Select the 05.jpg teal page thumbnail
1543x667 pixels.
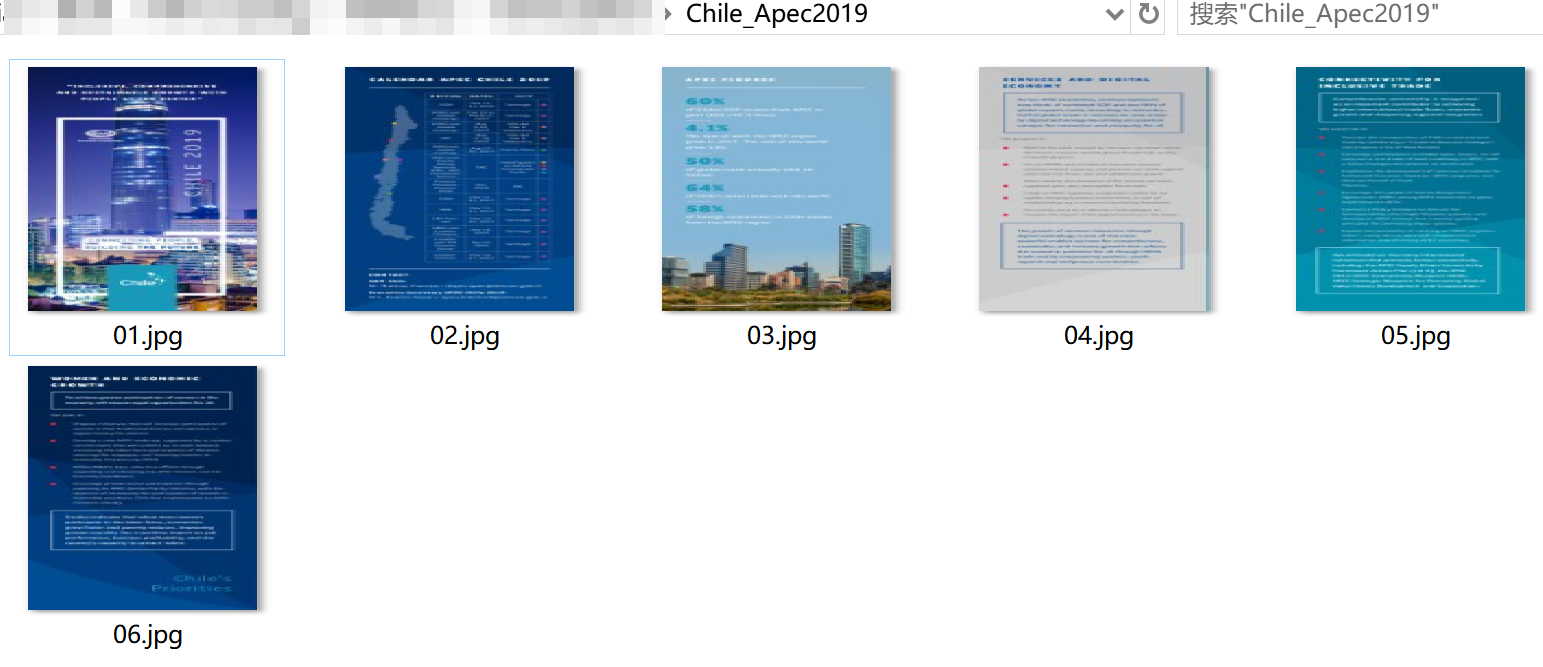1410,189
